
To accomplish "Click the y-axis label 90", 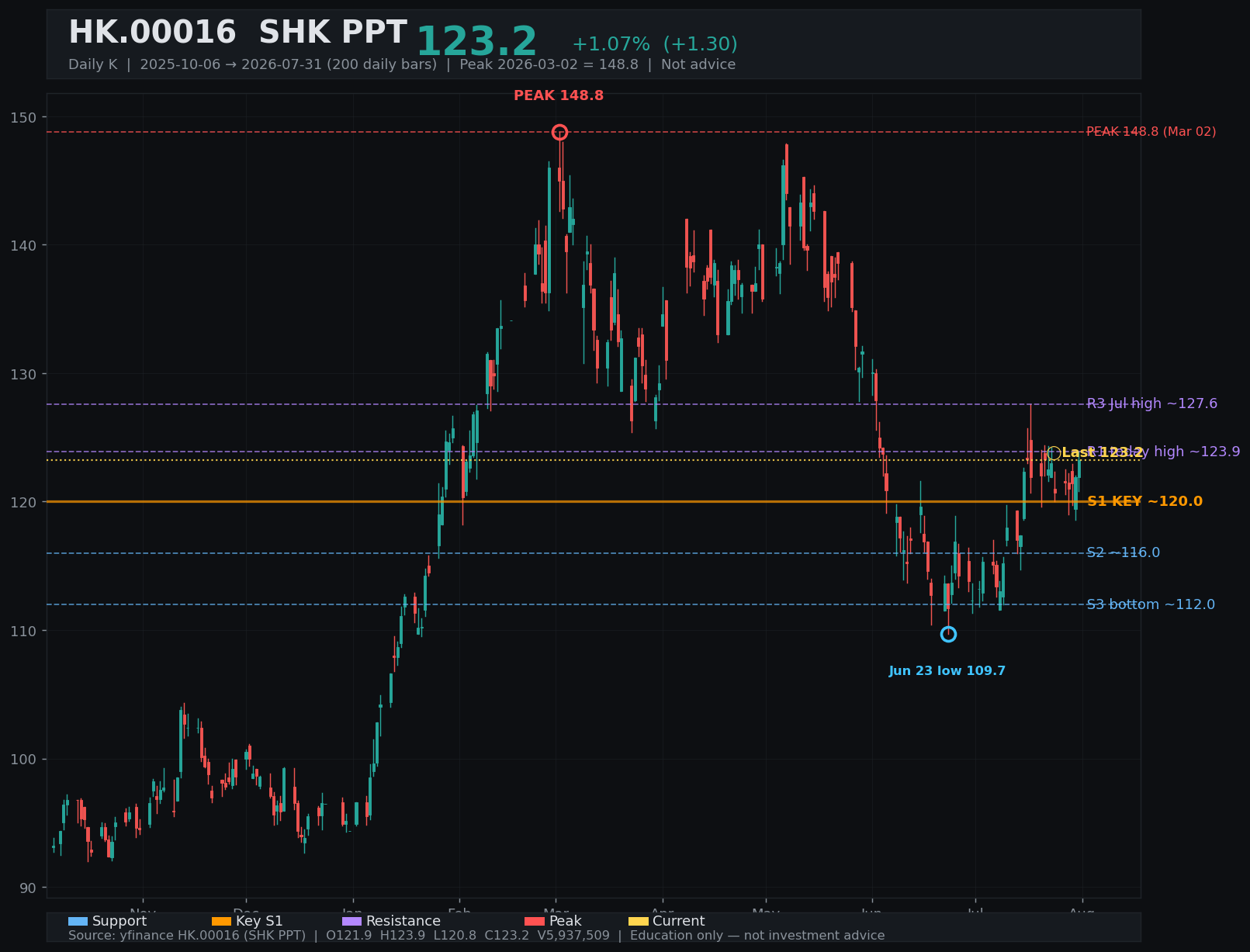I will pos(29,888).
